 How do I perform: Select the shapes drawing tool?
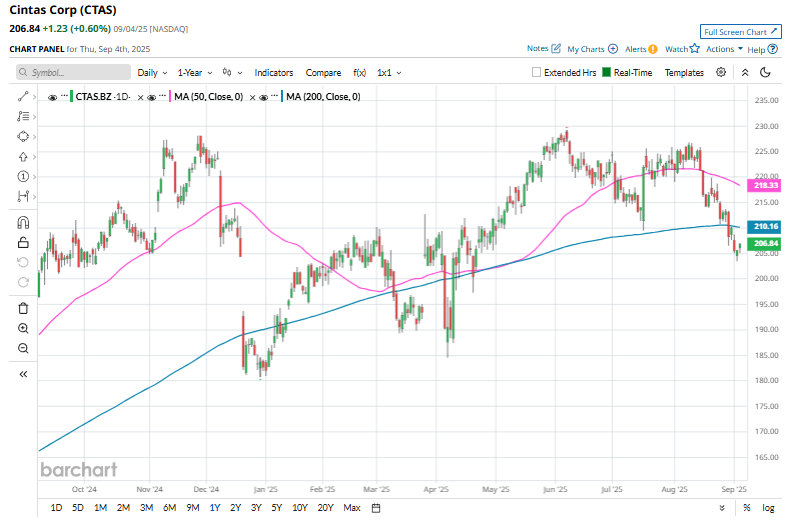coord(23,137)
